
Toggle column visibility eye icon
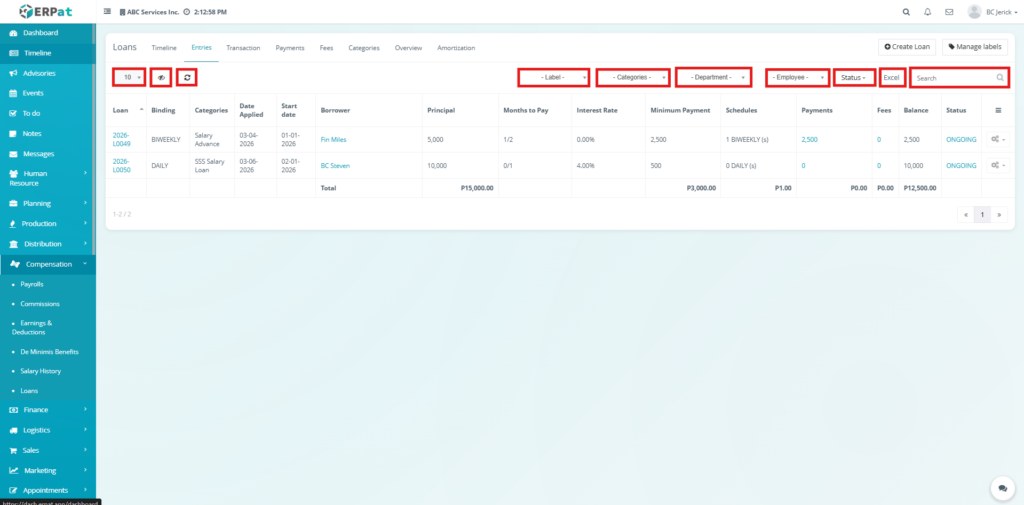160,77
